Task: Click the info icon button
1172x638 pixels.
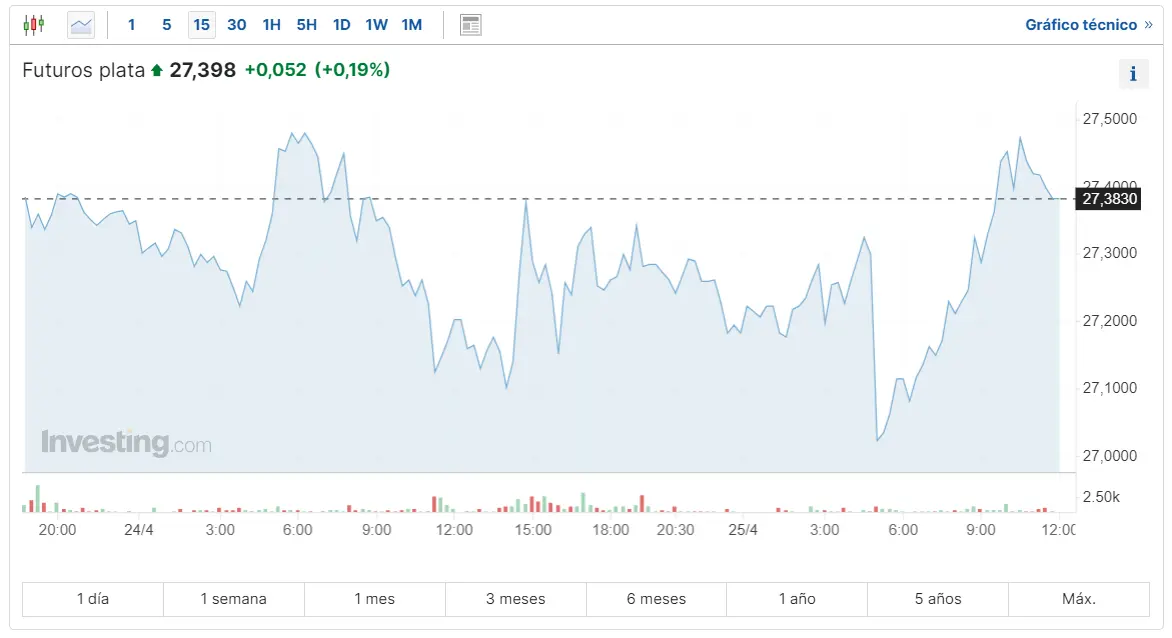Action: [1133, 74]
